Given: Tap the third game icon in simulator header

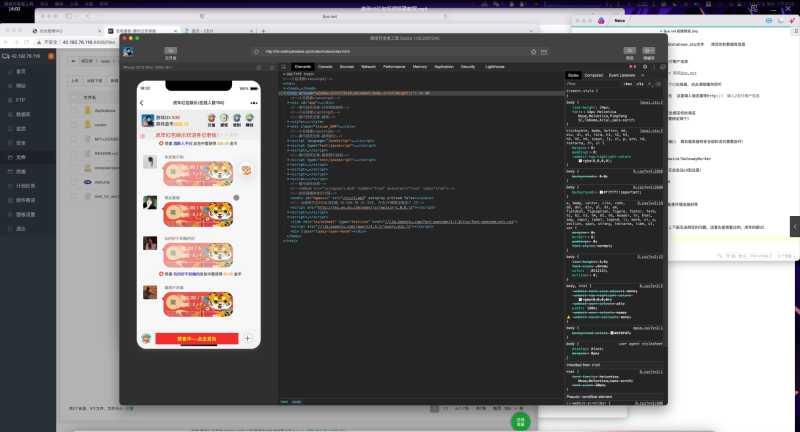Looking at the screenshot, I should click(x=237, y=120).
